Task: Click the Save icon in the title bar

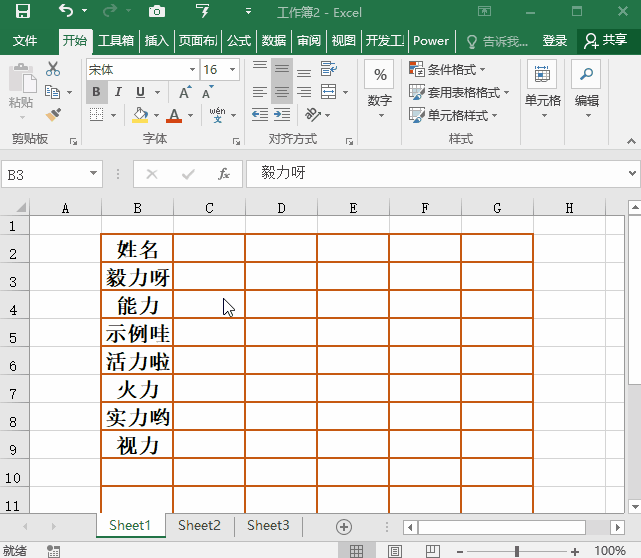Action: [x=23, y=11]
